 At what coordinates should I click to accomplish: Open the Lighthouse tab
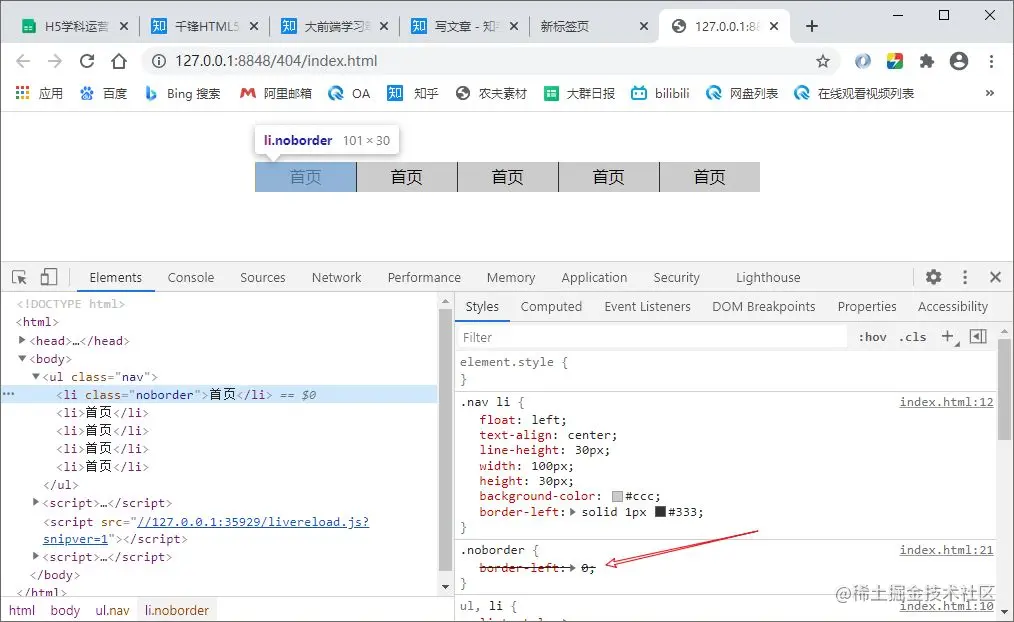768,277
